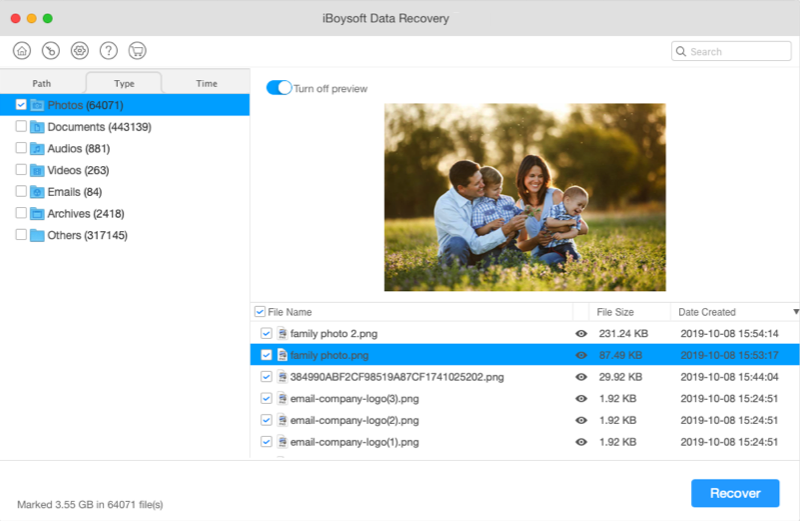Click the key-shaped activation icon
800x521 pixels.
pyautogui.click(x=51, y=51)
